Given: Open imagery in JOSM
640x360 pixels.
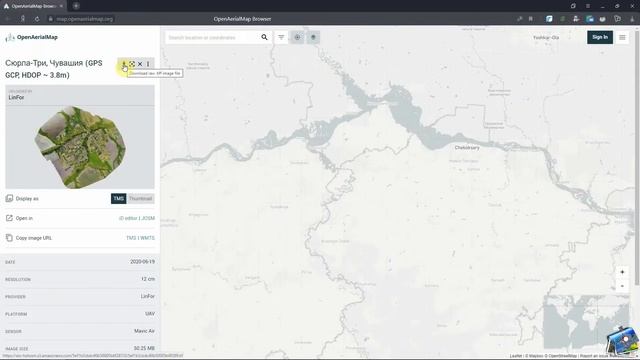Looking at the screenshot, I should point(147,218).
